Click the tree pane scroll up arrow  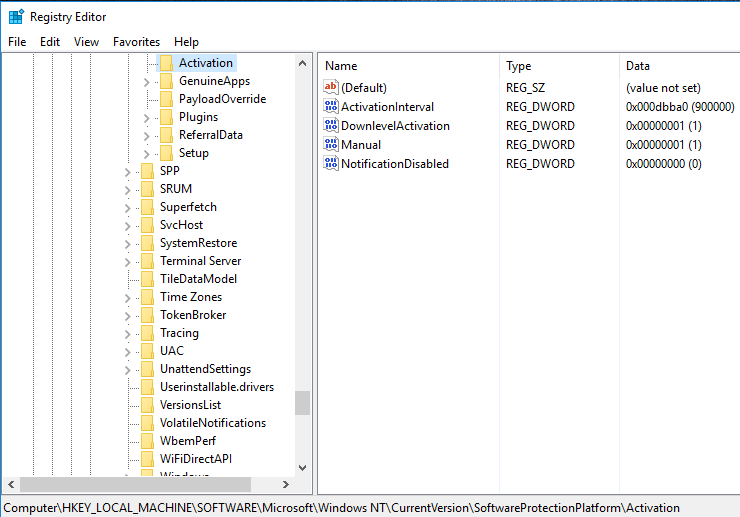pos(303,63)
